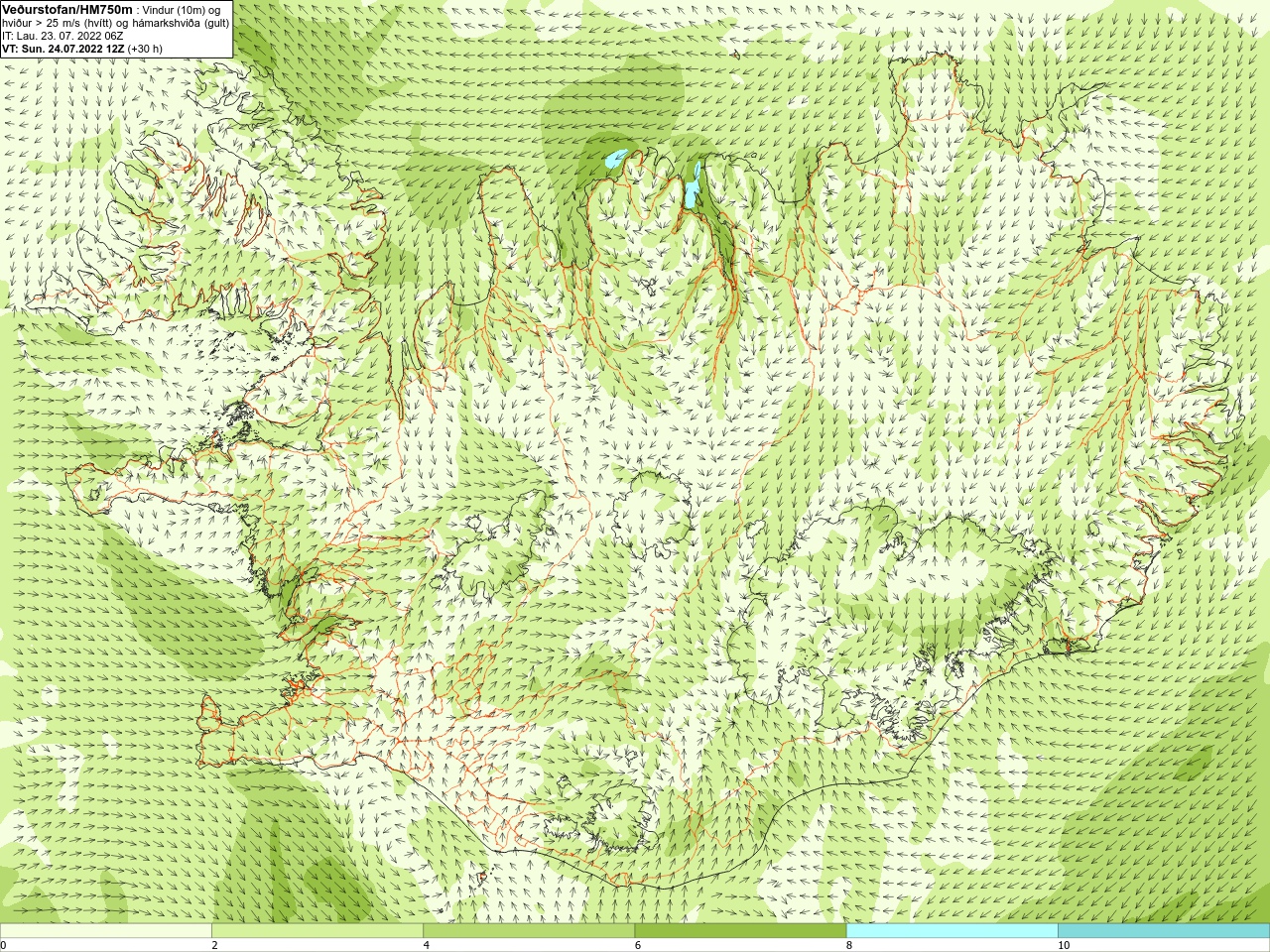Click the legend label '6'
The image size is (1270, 952).
(x=638, y=946)
